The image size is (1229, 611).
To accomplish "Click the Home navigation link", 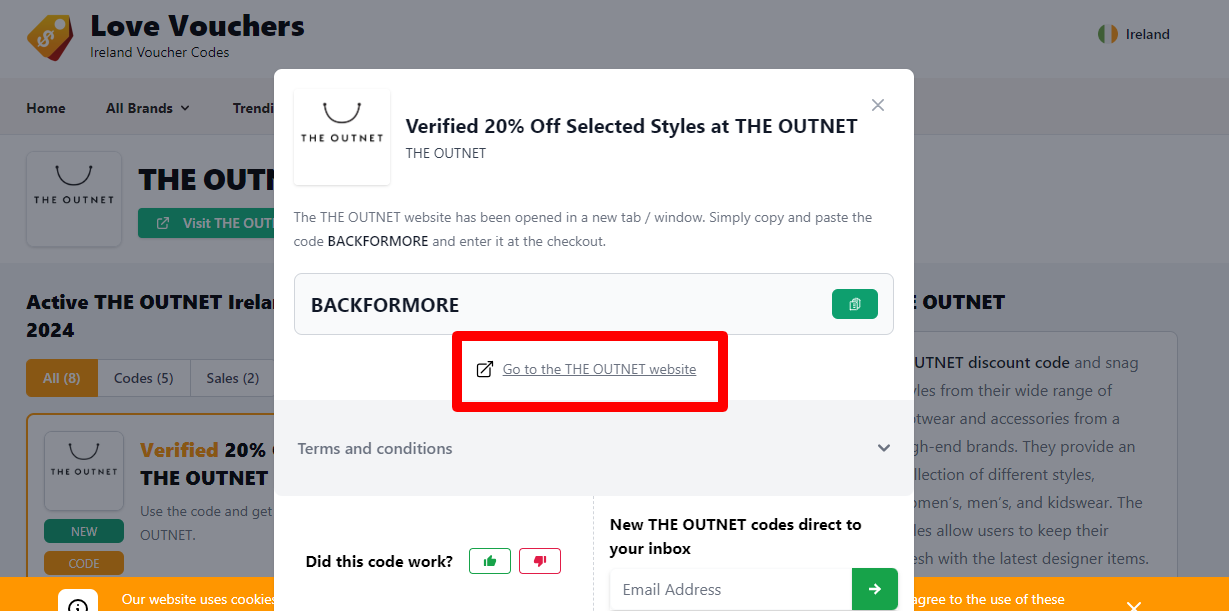I will pyautogui.click(x=45, y=107).
